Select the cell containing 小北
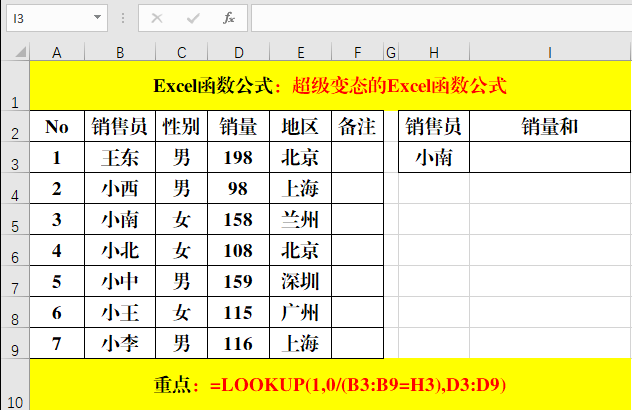The width and height of the screenshot is (632, 410). pyautogui.click(x=120, y=250)
